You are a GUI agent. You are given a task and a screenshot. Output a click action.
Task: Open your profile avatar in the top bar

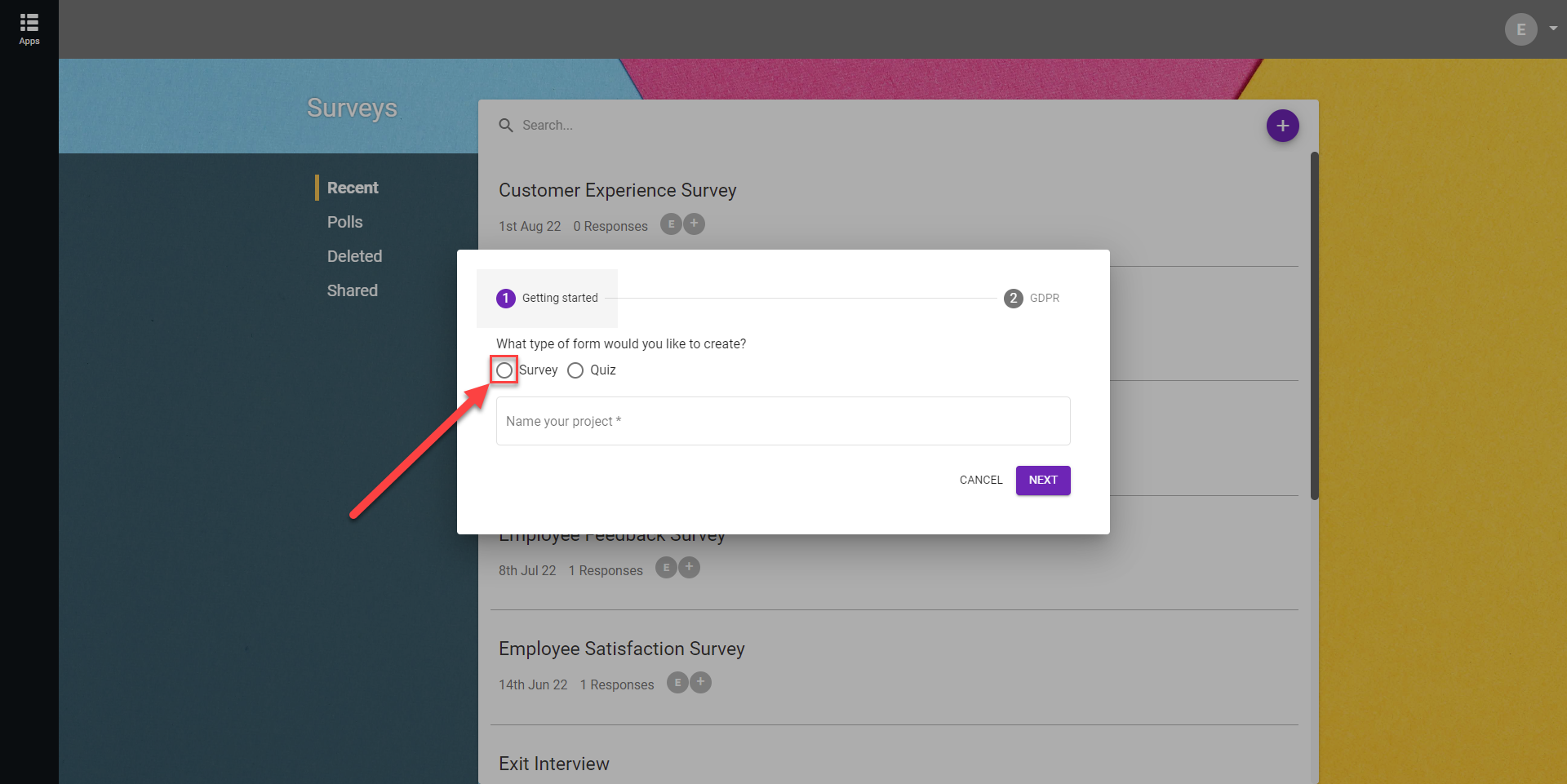point(1520,29)
